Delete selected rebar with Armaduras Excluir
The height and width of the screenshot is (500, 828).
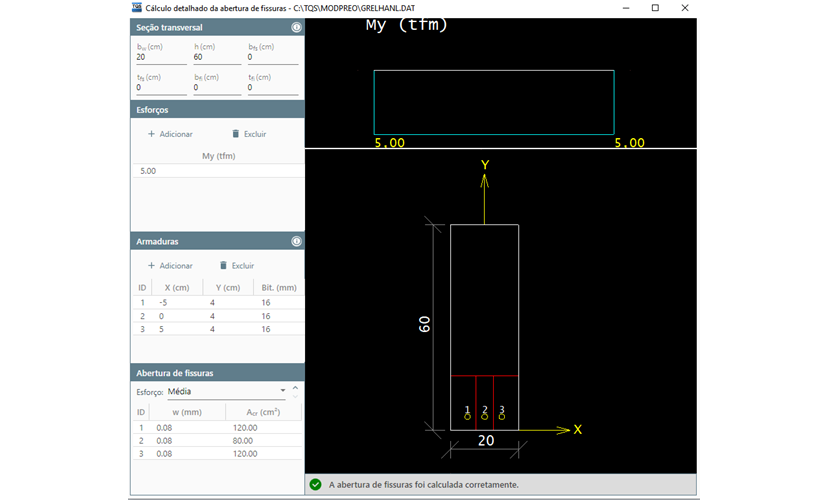coord(236,265)
